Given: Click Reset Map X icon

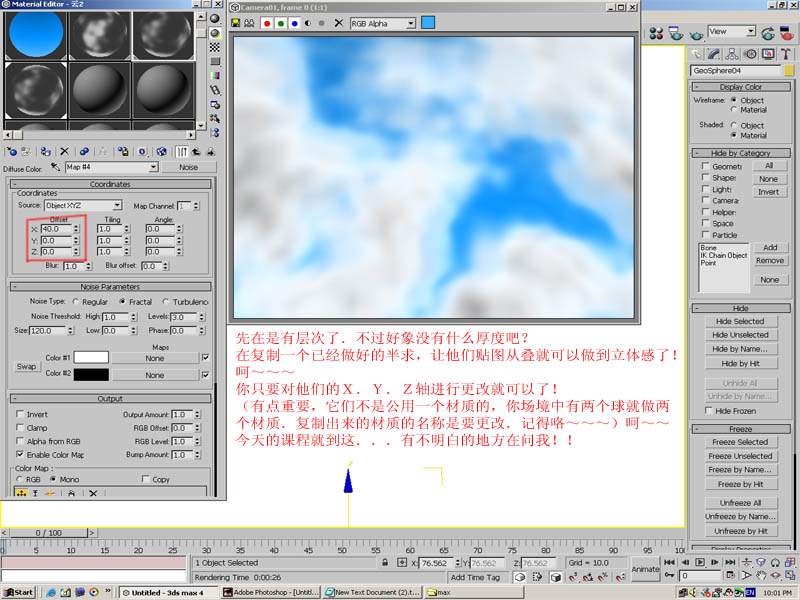Looking at the screenshot, I should click(64, 152).
